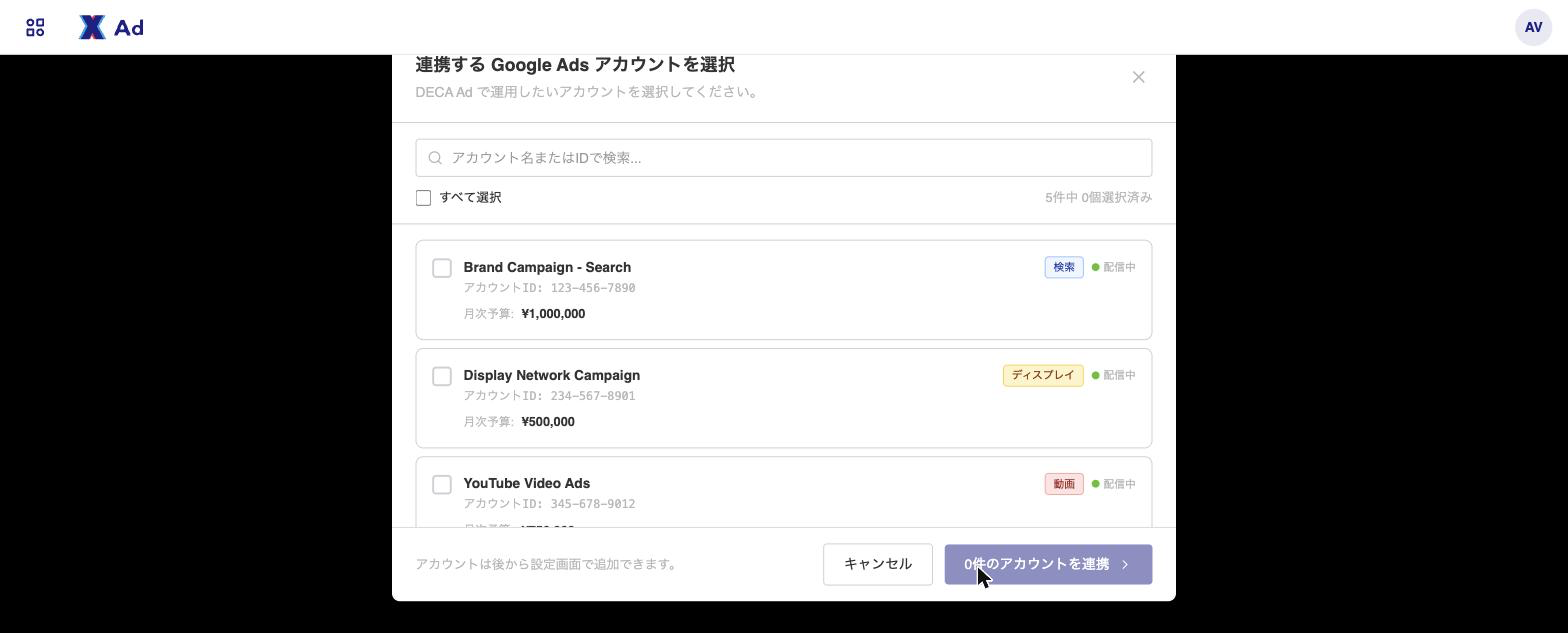
Task: Click the 検索 tag badge
Action: coord(1064,267)
